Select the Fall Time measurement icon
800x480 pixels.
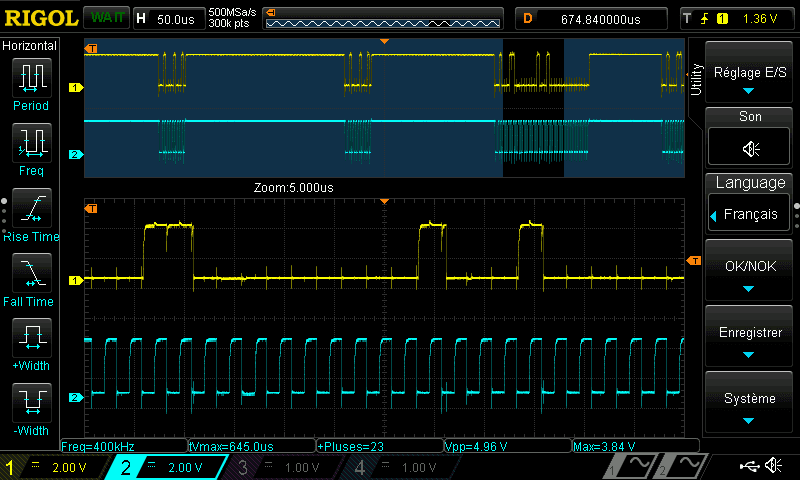[32, 273]
